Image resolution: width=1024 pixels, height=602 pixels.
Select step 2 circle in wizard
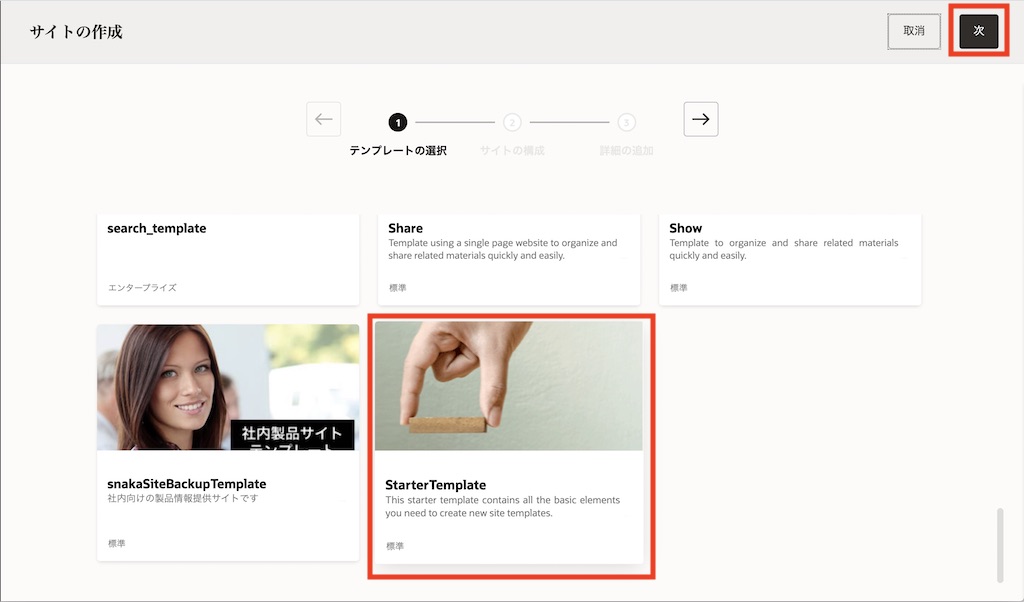pyautogui.click(x=512, y=123)
